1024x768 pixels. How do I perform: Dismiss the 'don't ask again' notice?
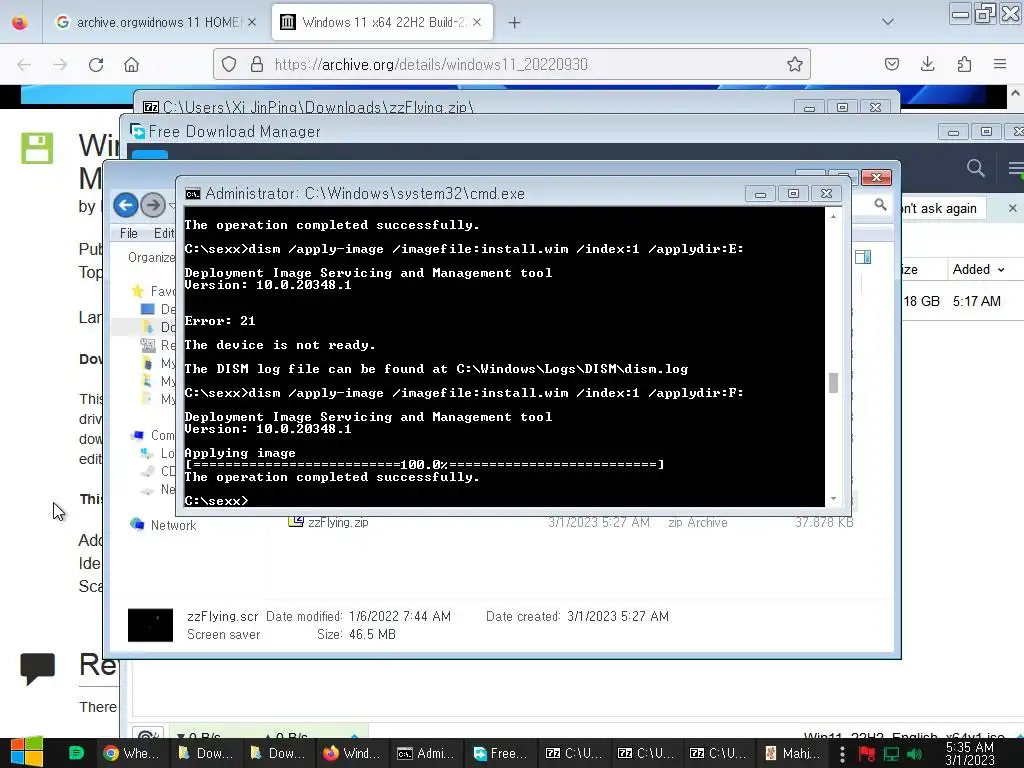[x=1012, y=208]
